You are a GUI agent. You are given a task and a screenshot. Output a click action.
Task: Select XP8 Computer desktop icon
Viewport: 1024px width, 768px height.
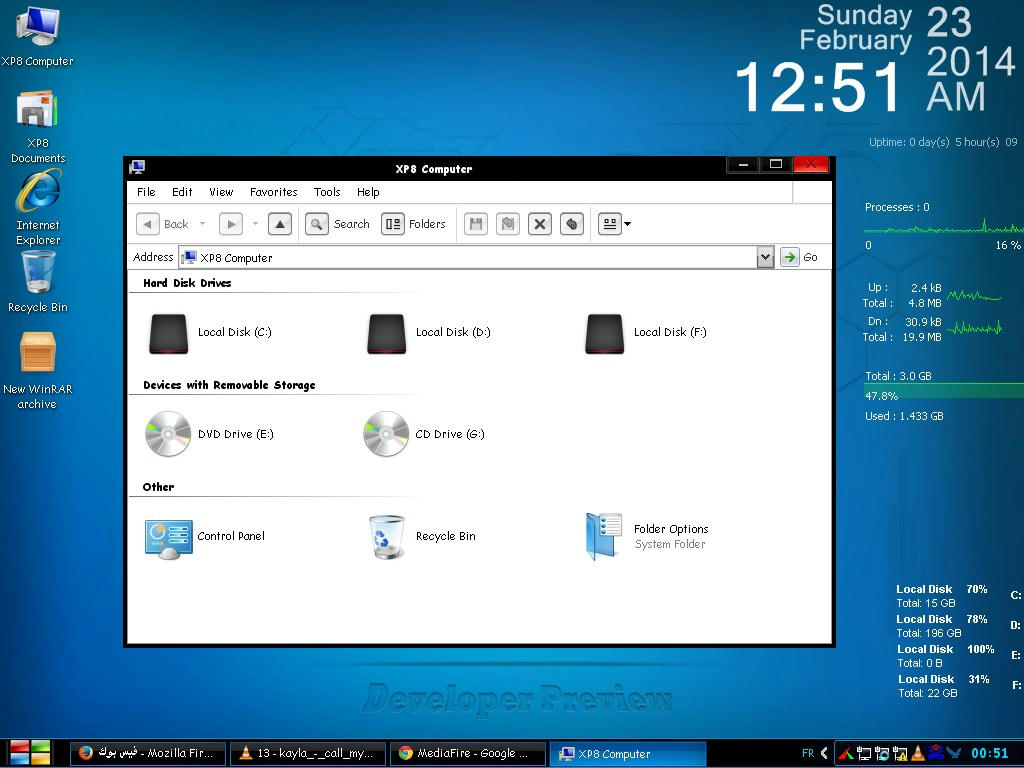tap(37, 36)
